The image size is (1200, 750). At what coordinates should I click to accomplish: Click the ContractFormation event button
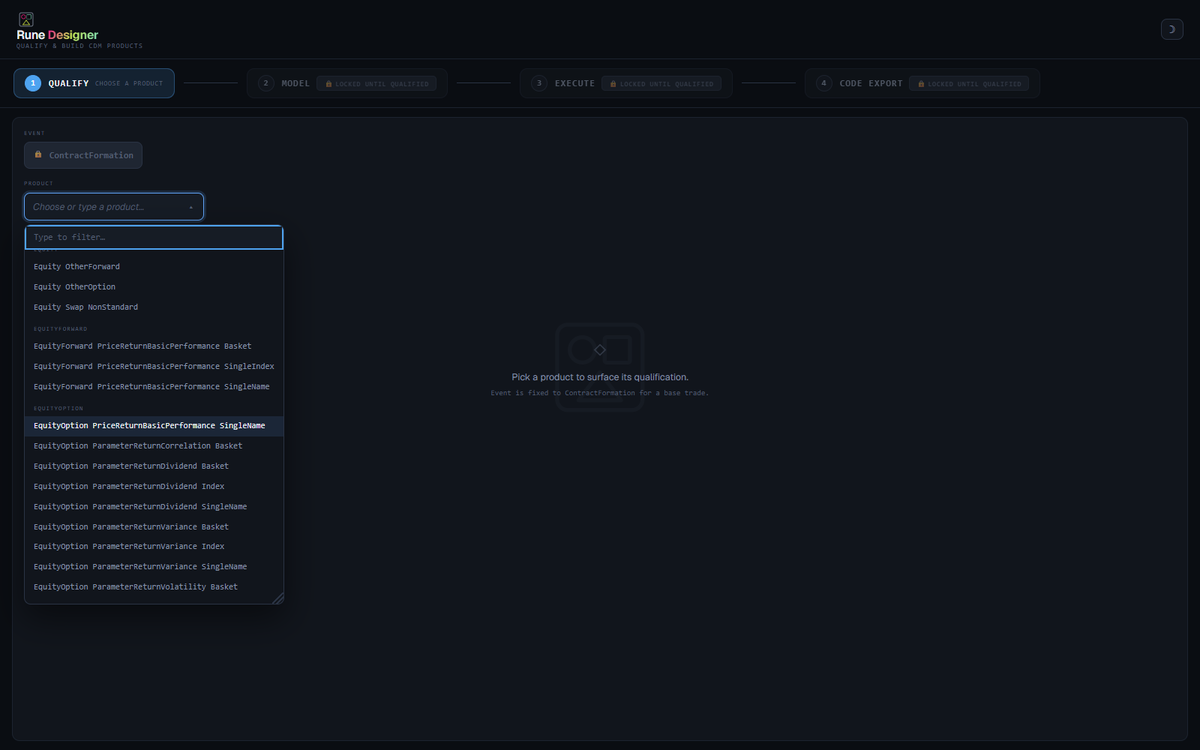83,155
